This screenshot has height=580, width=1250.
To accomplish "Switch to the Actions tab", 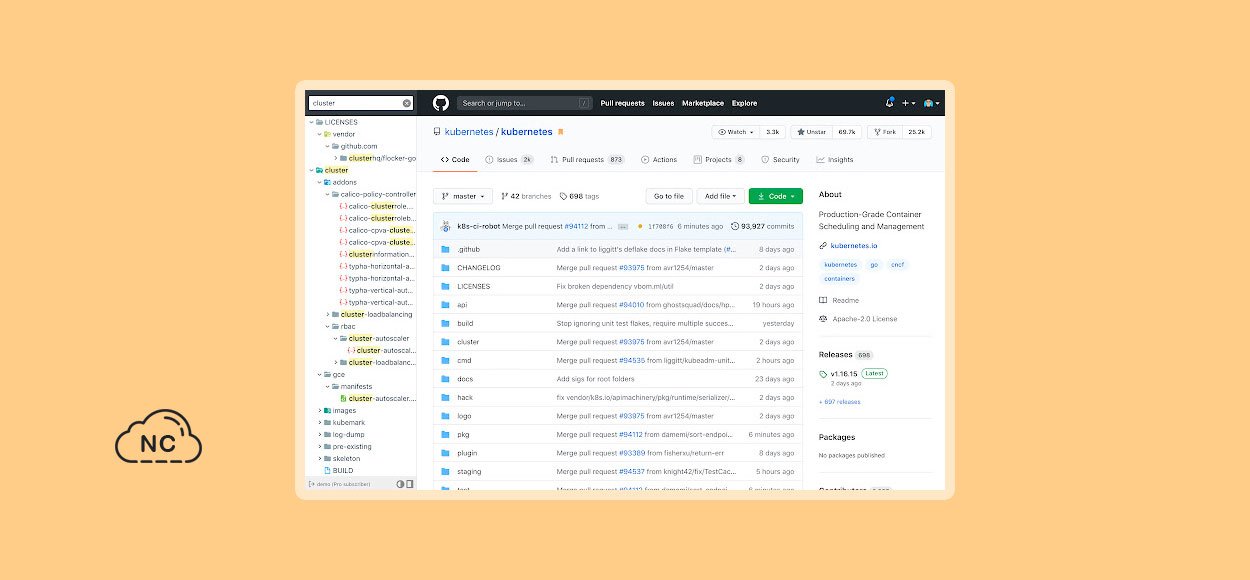I will click(659, 160).
